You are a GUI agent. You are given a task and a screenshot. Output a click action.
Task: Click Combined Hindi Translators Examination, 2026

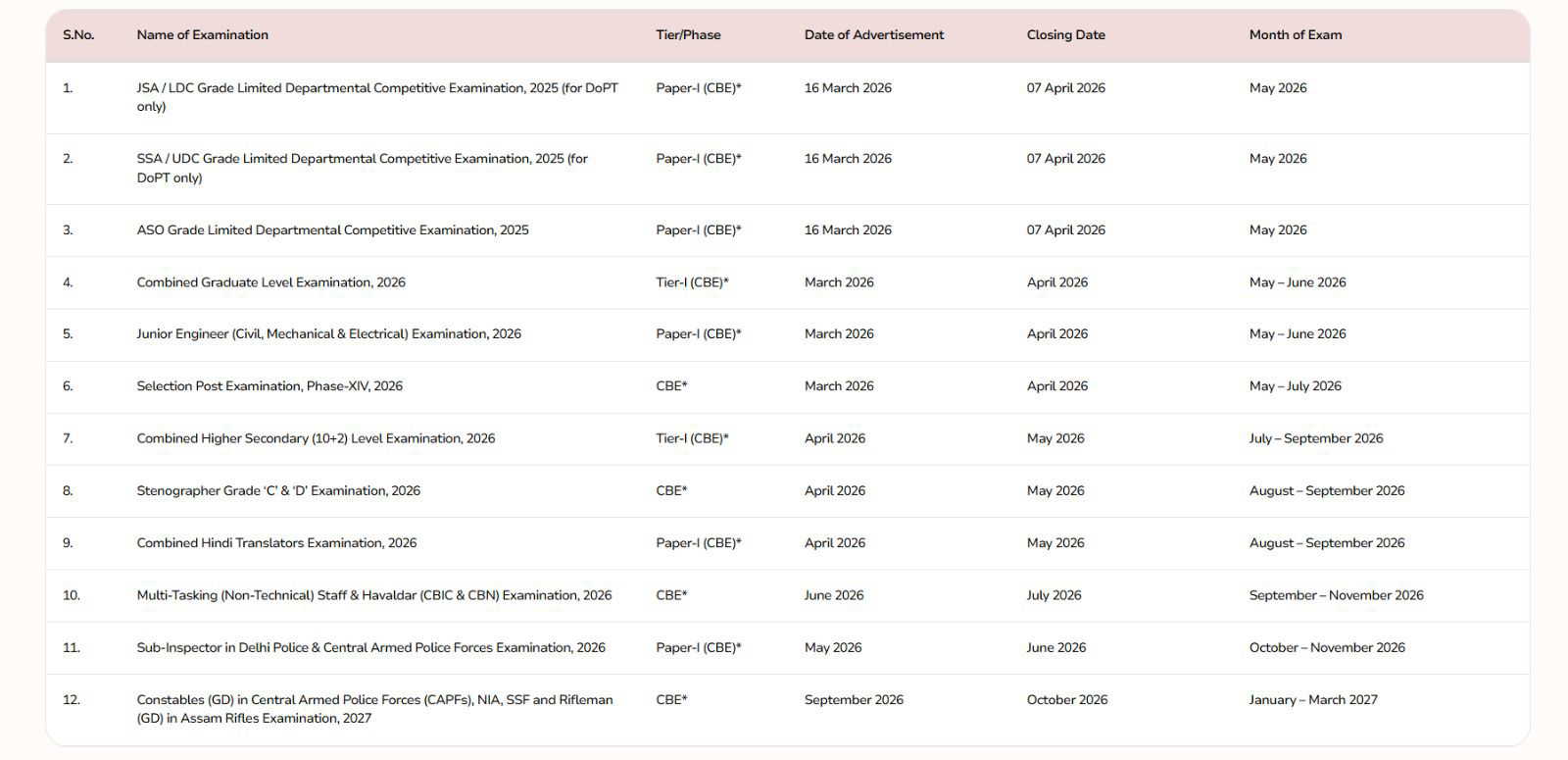pos(276,543)
